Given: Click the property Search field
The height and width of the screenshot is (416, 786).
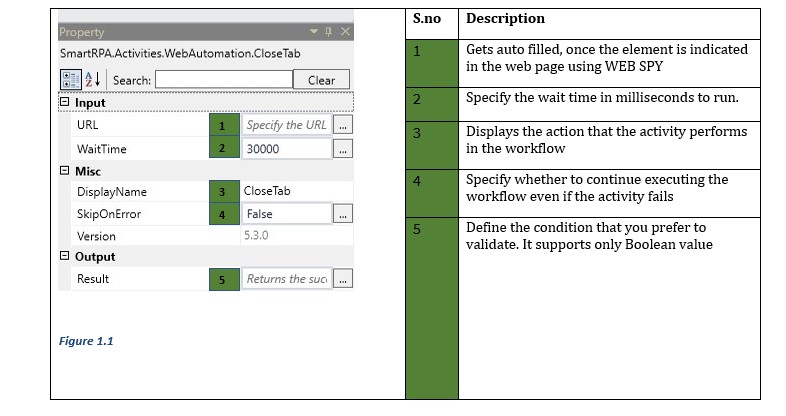Looking at the screenshot, I should 224,80.
